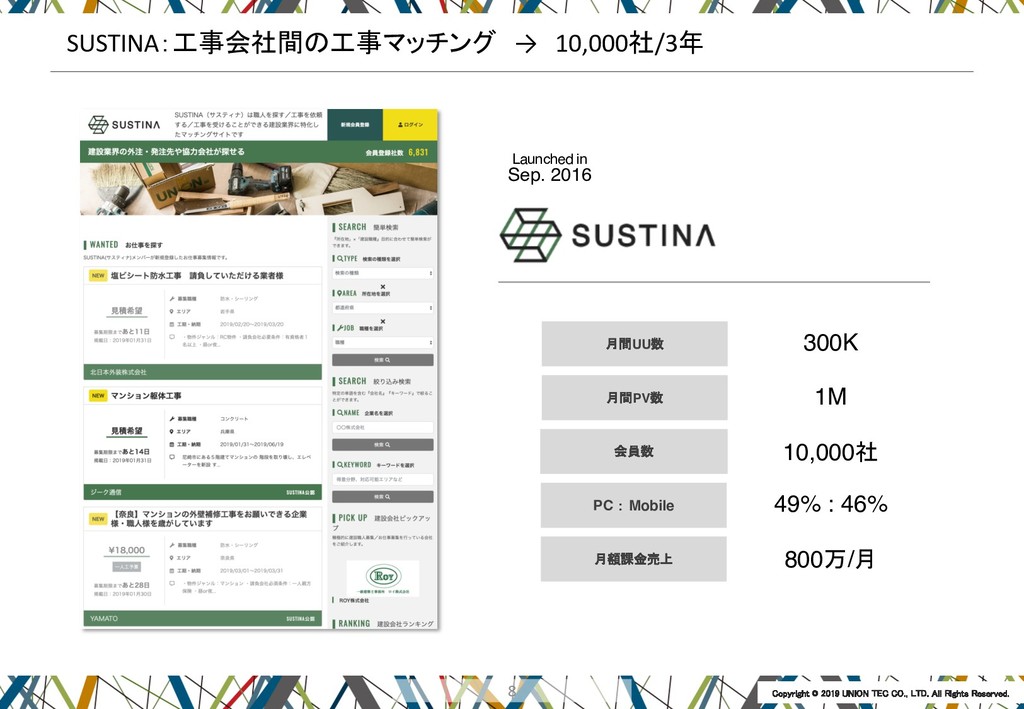
Task: Click the ジーク通信 company bar
Action: 202,492
